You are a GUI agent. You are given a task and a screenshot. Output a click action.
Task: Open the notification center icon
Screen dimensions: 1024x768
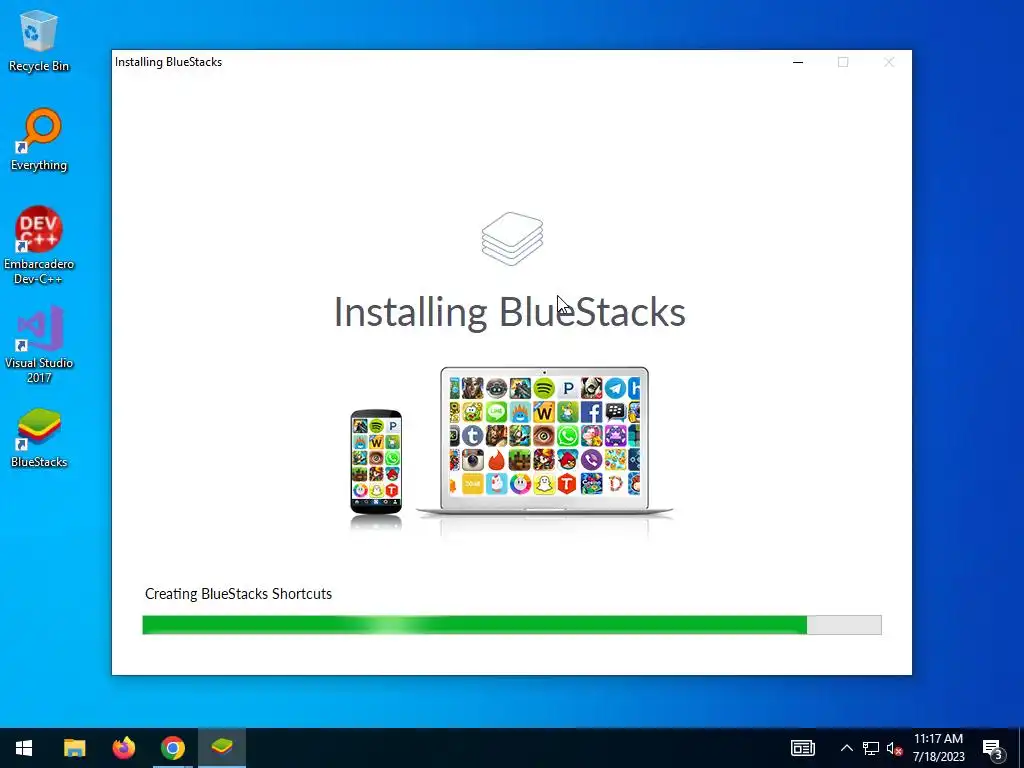[993, 748]
